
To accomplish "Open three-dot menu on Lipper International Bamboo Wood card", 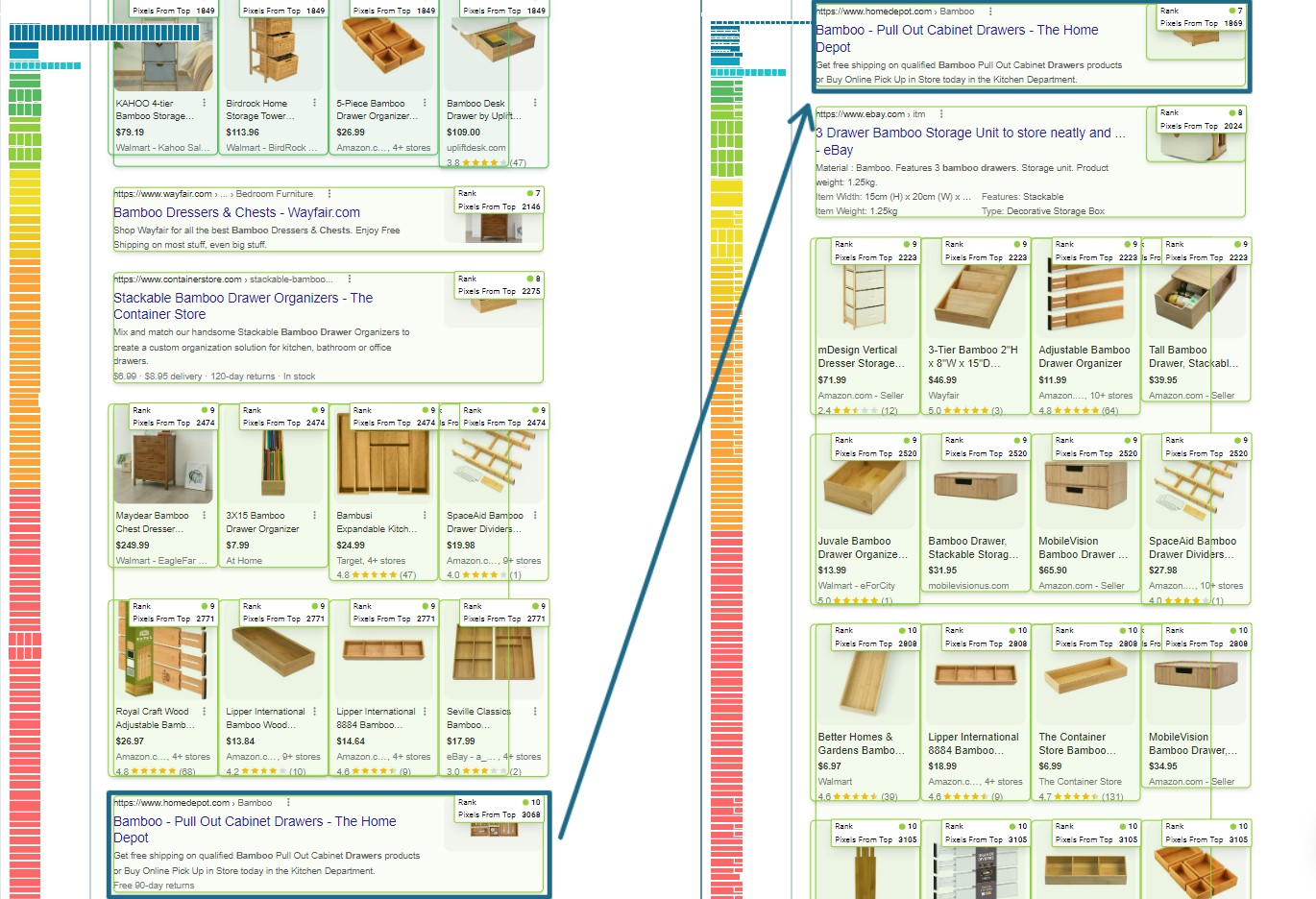I will pos(314,712).
